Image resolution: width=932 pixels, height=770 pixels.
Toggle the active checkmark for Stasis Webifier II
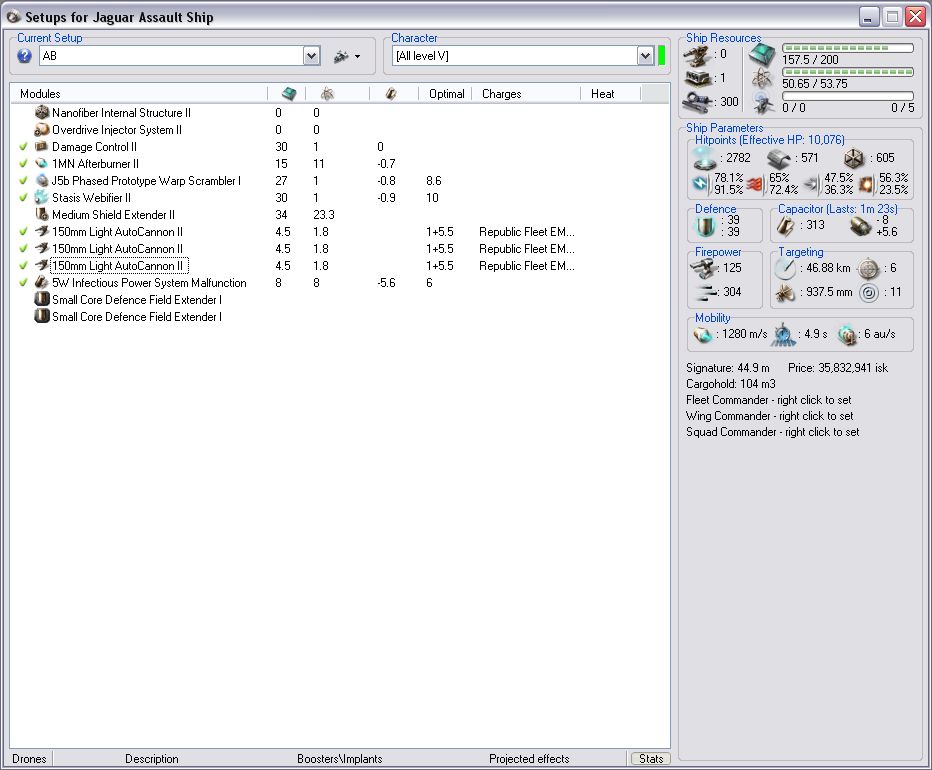[23, 197]
